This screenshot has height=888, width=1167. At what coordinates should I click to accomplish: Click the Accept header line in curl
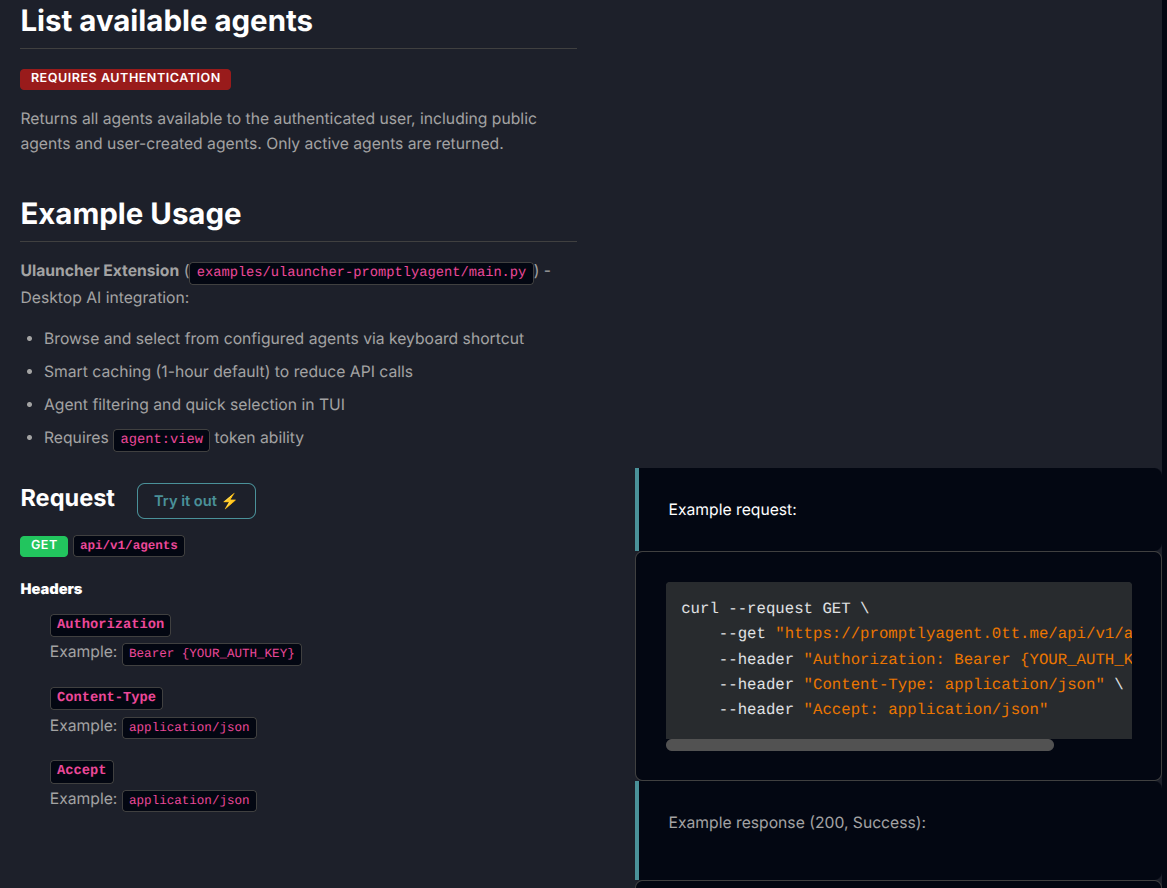tap(883, 709)
